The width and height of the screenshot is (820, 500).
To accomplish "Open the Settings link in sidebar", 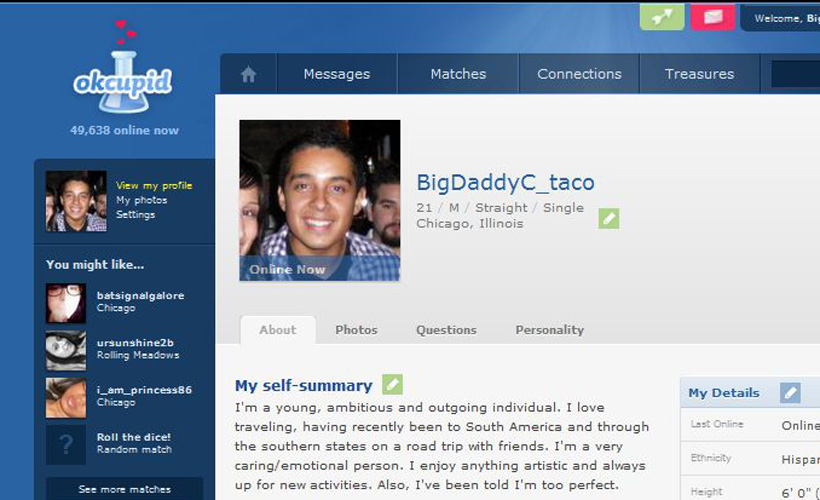I will click(x=135, y=214).
